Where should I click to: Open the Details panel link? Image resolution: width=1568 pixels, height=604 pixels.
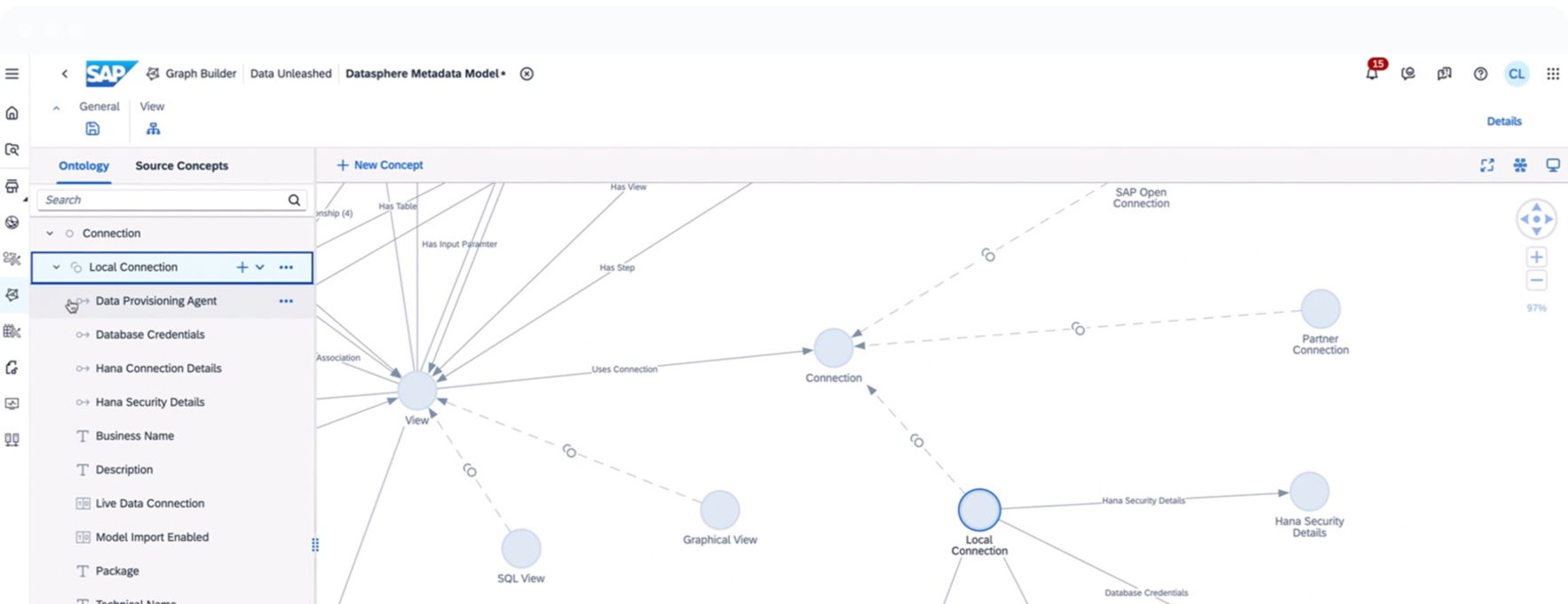tap(1503, 122)
